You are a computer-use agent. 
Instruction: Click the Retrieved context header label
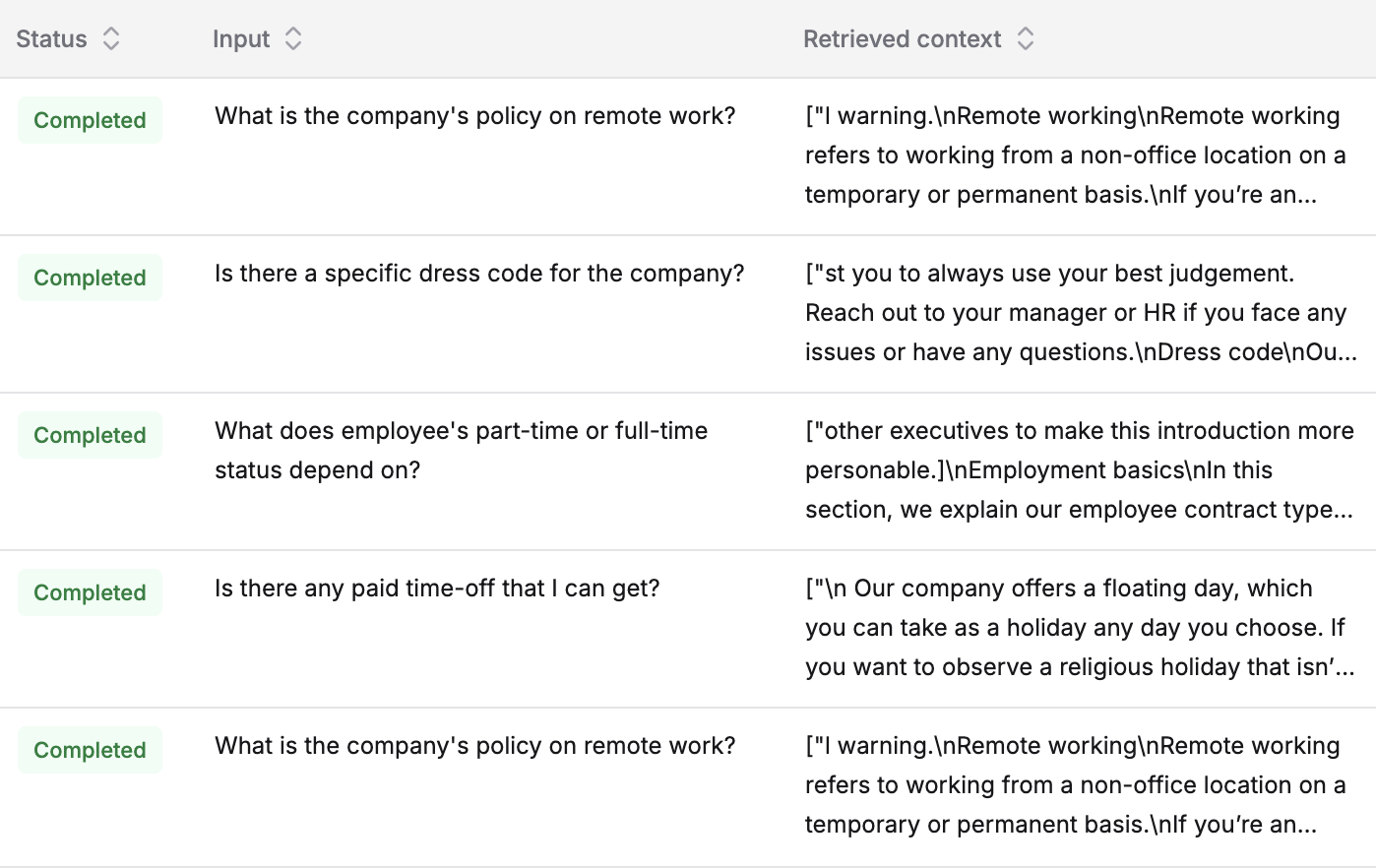(902, 39)
